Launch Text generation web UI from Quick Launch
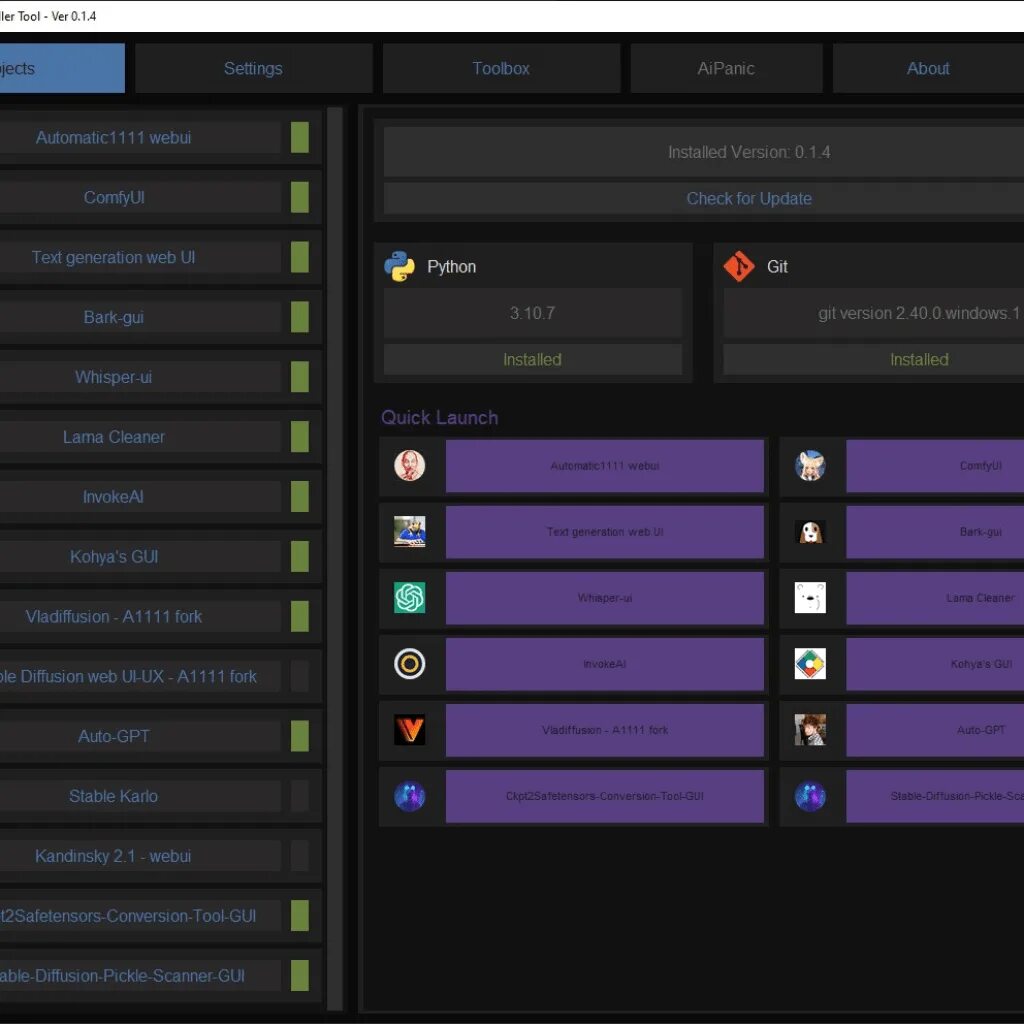Image resolution: width=1024 pixels, height=1024 pixels. tap(605, 532)
